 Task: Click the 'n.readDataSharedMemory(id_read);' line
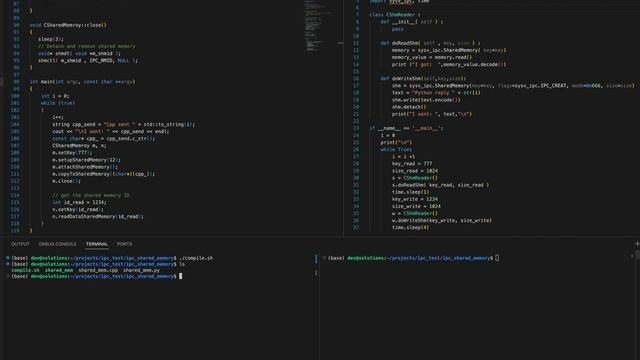(x=98, y=217)
